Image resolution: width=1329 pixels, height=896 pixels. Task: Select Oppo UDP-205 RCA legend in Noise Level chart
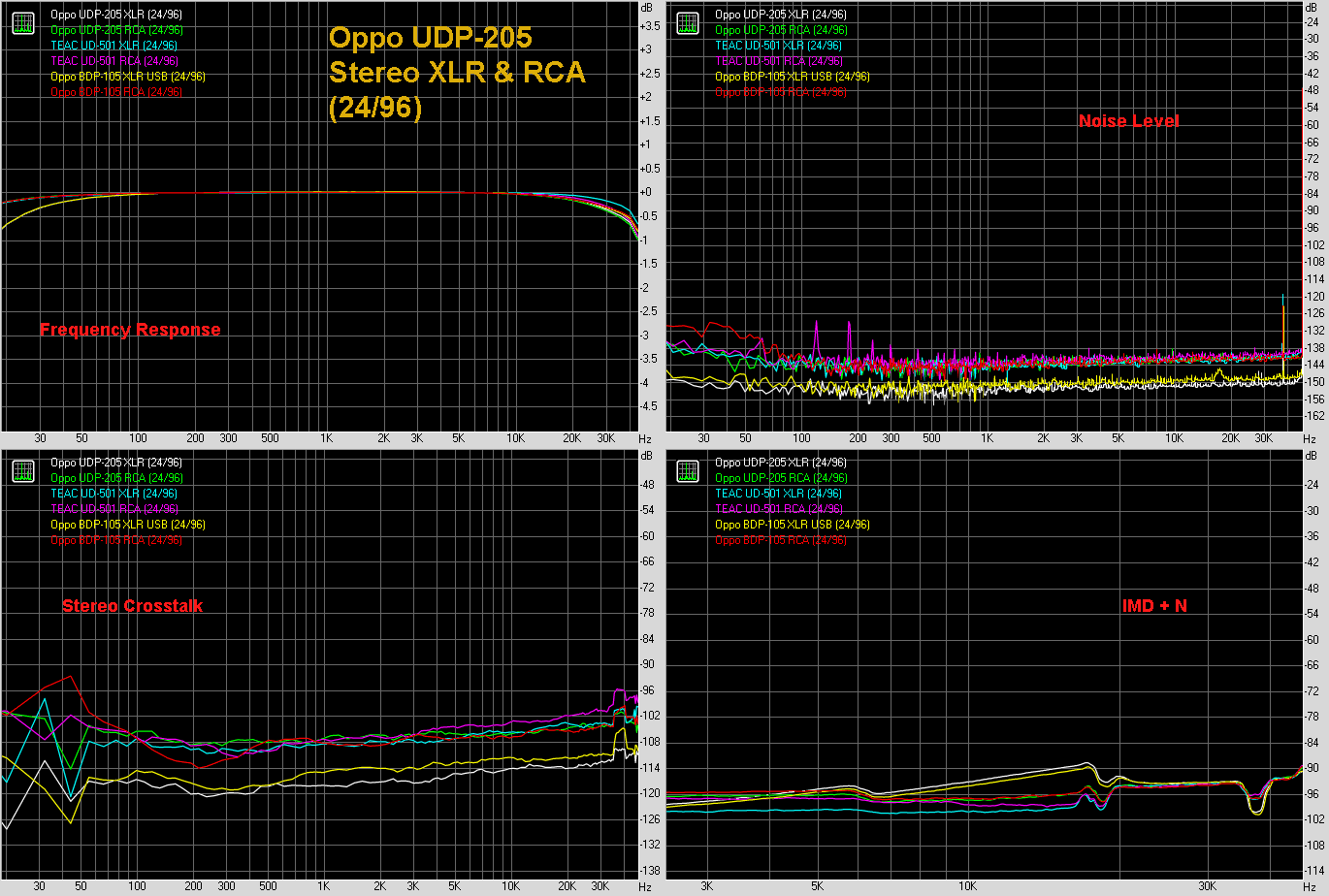click(x=781, y=30)
